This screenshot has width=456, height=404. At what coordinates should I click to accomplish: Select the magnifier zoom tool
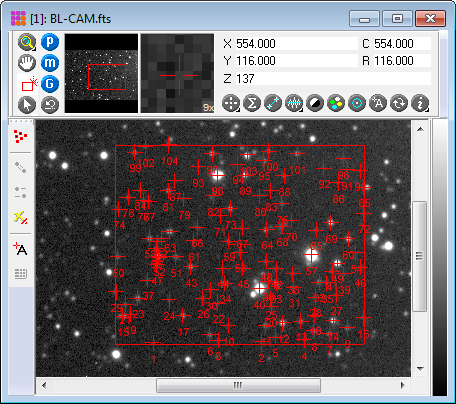pos(27,42)
